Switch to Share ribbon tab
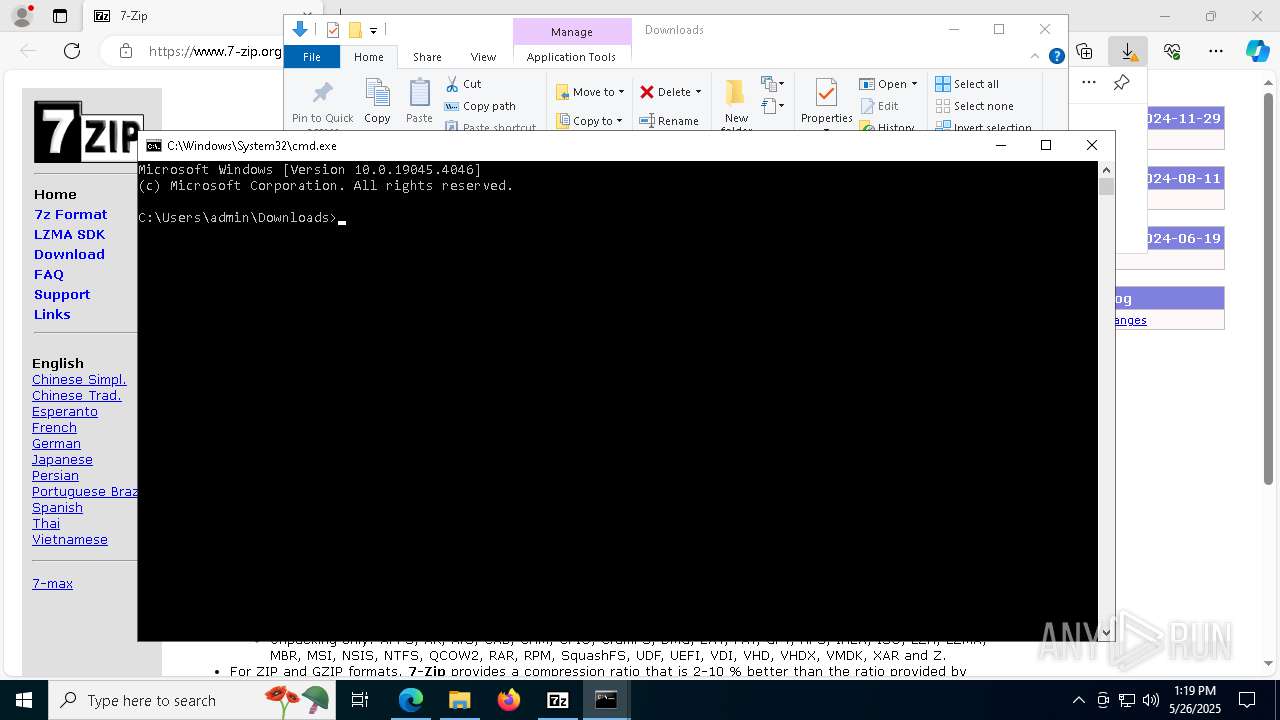 pyautogui.click(x=427, y=57)
